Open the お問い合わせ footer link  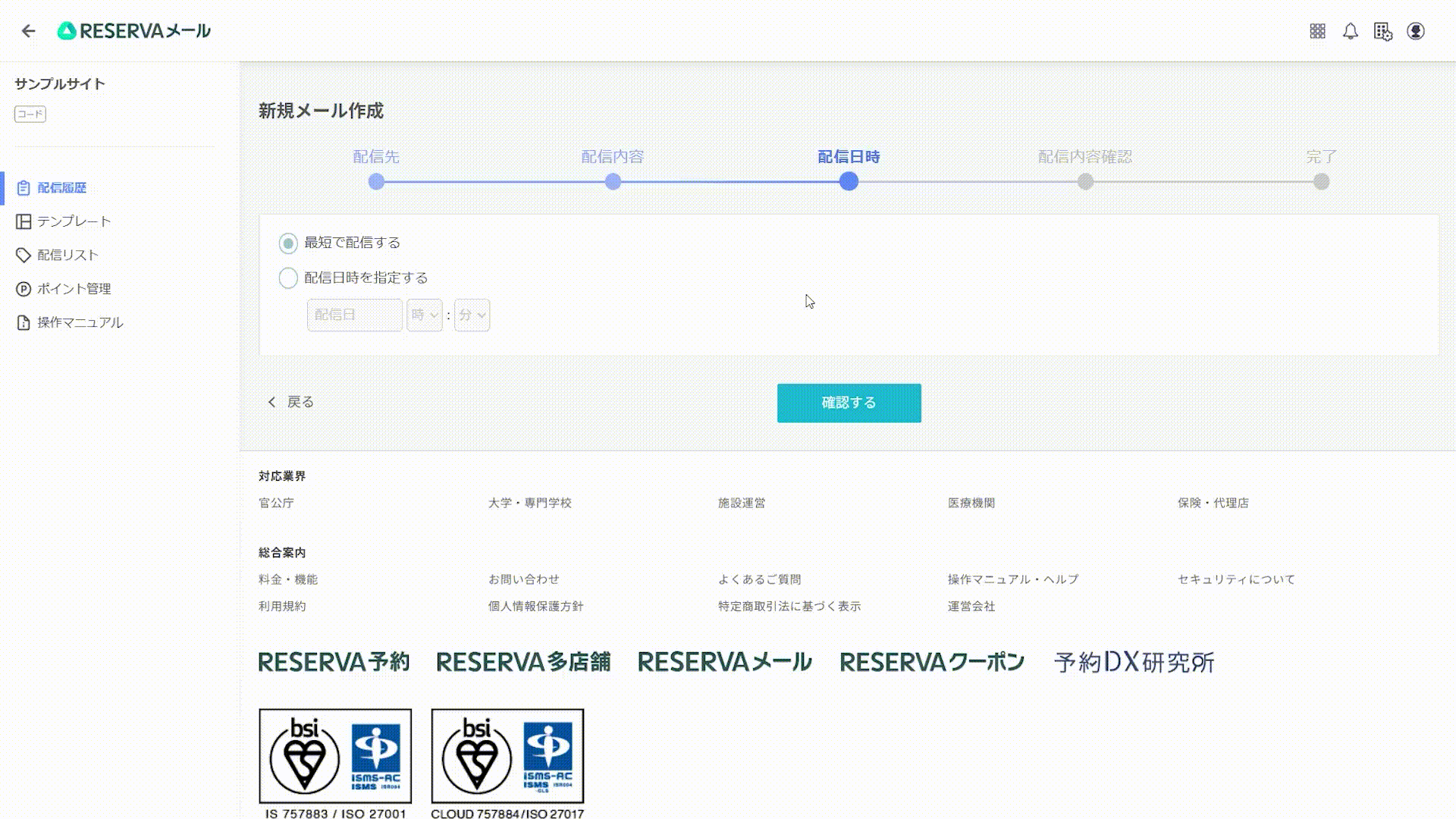[524, 579]
